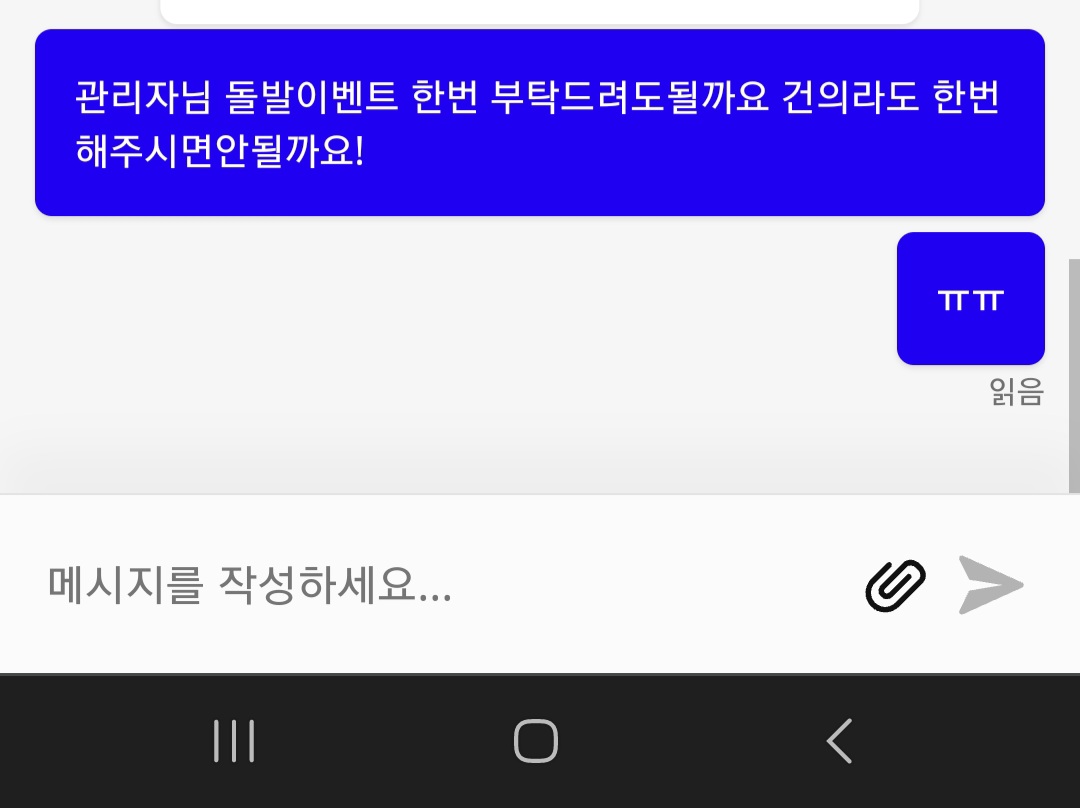1080x808 pixels.
Task: Tap the gray paper-plane send button
Action: tap(990, 585)
